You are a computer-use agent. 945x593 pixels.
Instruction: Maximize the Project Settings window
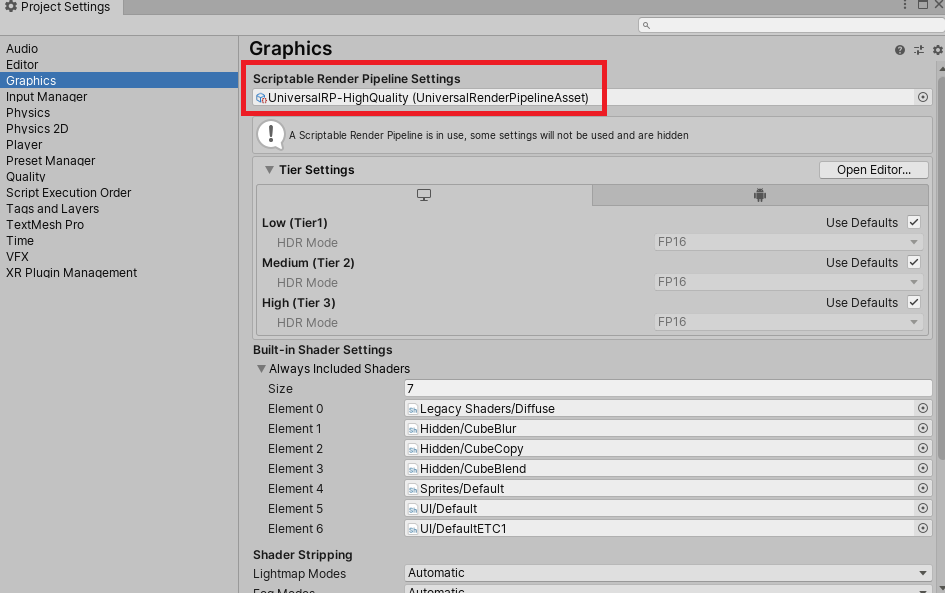pos(923,5)
